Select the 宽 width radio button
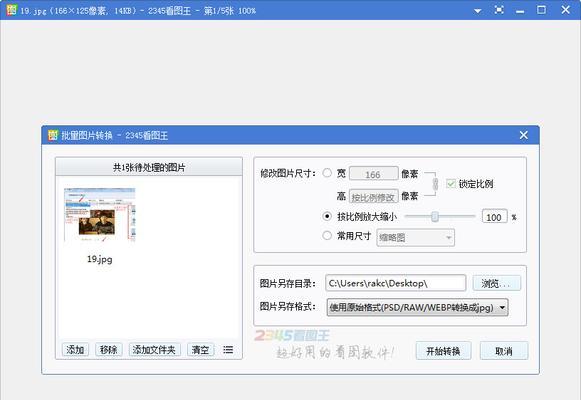Viewport: 581px width, 400px height. click(x=327, y=173)
